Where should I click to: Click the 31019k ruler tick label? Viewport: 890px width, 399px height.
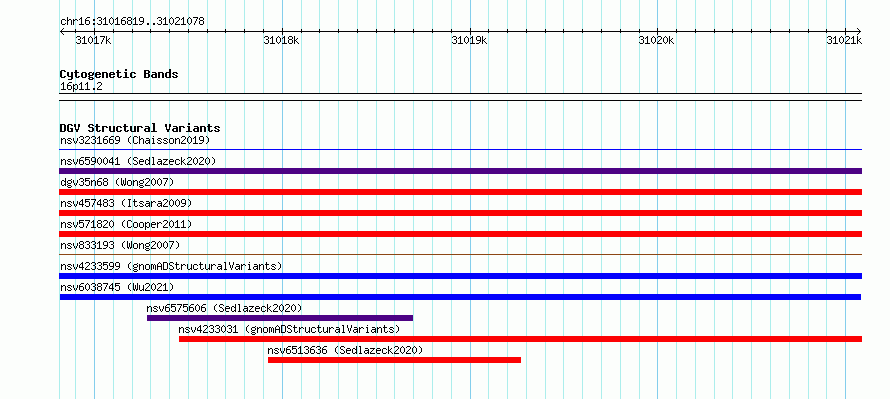(x=469, y=40)
